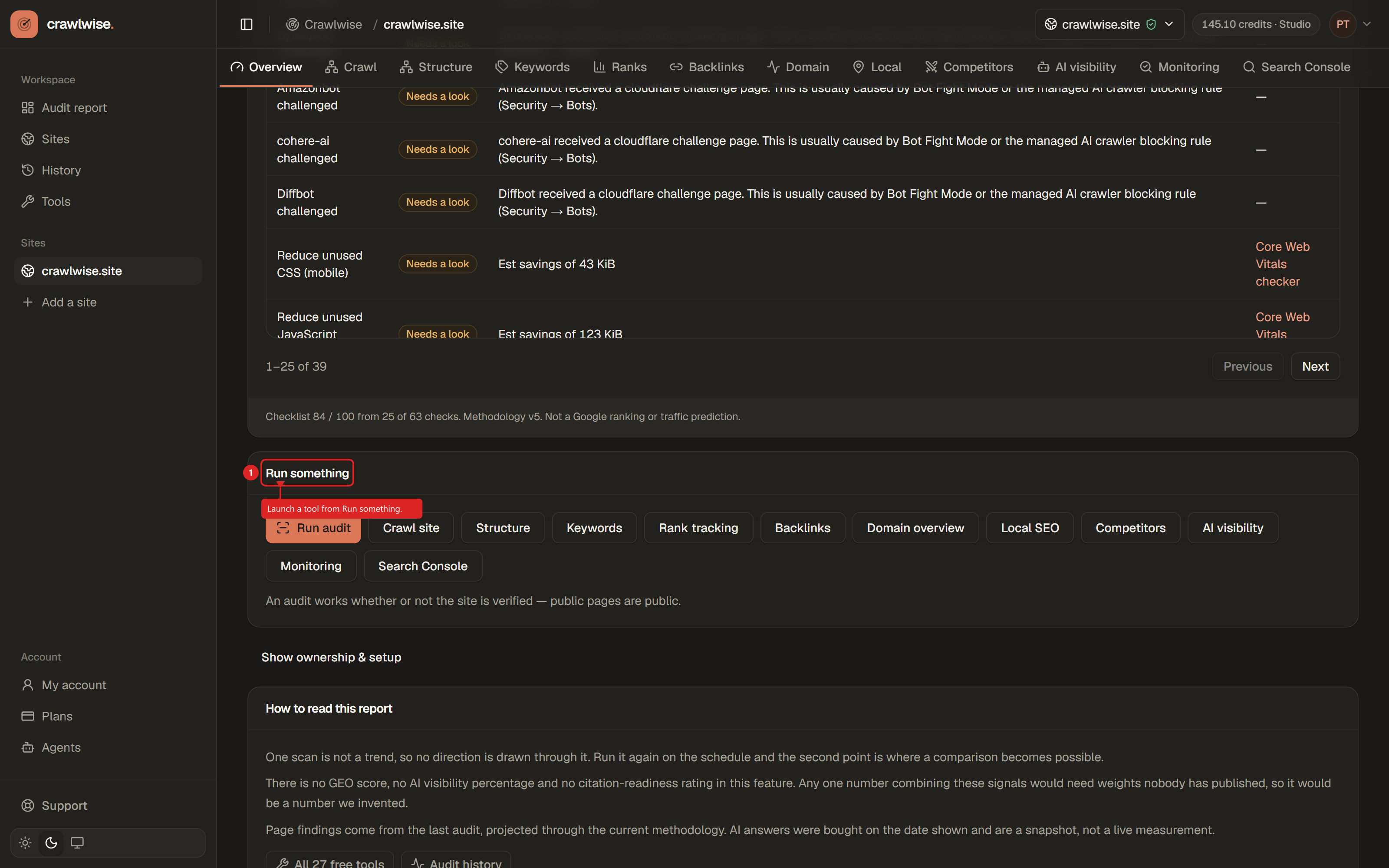Switch to light theme sun icon

25,843
